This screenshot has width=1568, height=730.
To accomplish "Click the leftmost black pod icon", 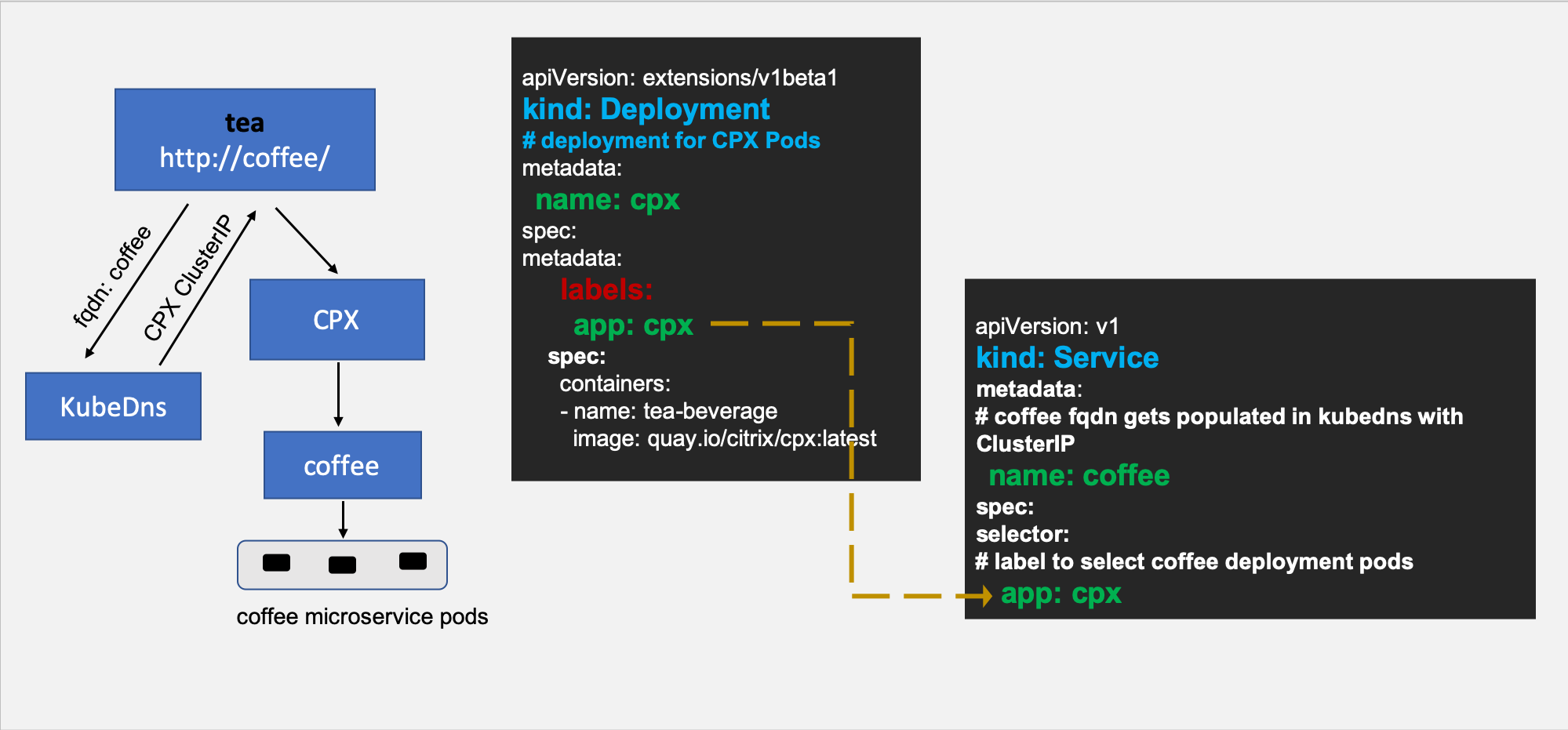I will tap(276, 563).
